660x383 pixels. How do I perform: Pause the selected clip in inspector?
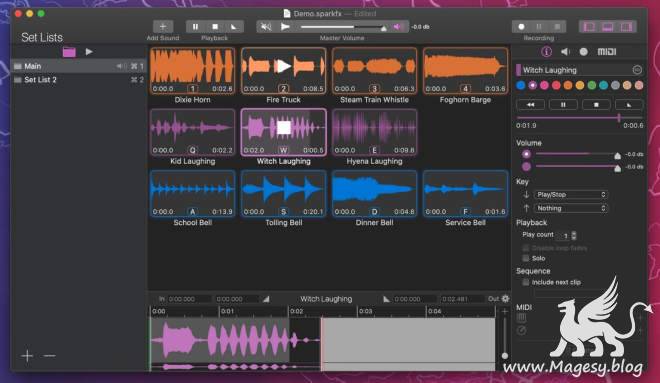563,104
